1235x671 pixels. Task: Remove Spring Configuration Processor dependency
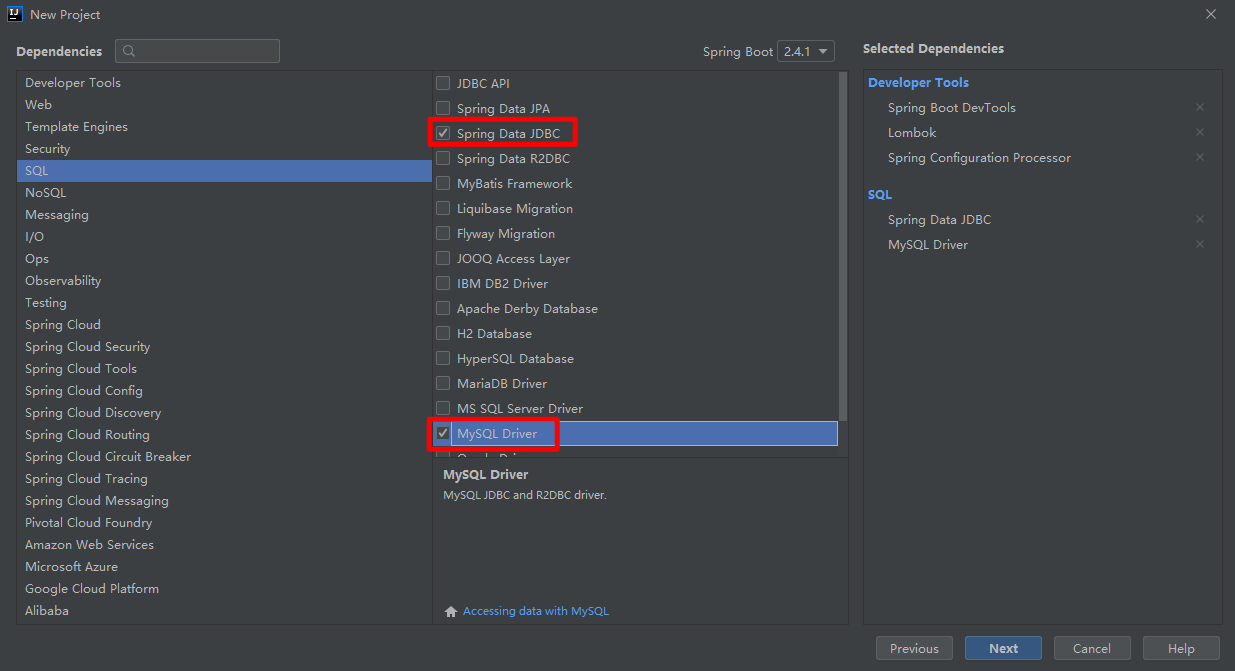(x=1200, y=157)
